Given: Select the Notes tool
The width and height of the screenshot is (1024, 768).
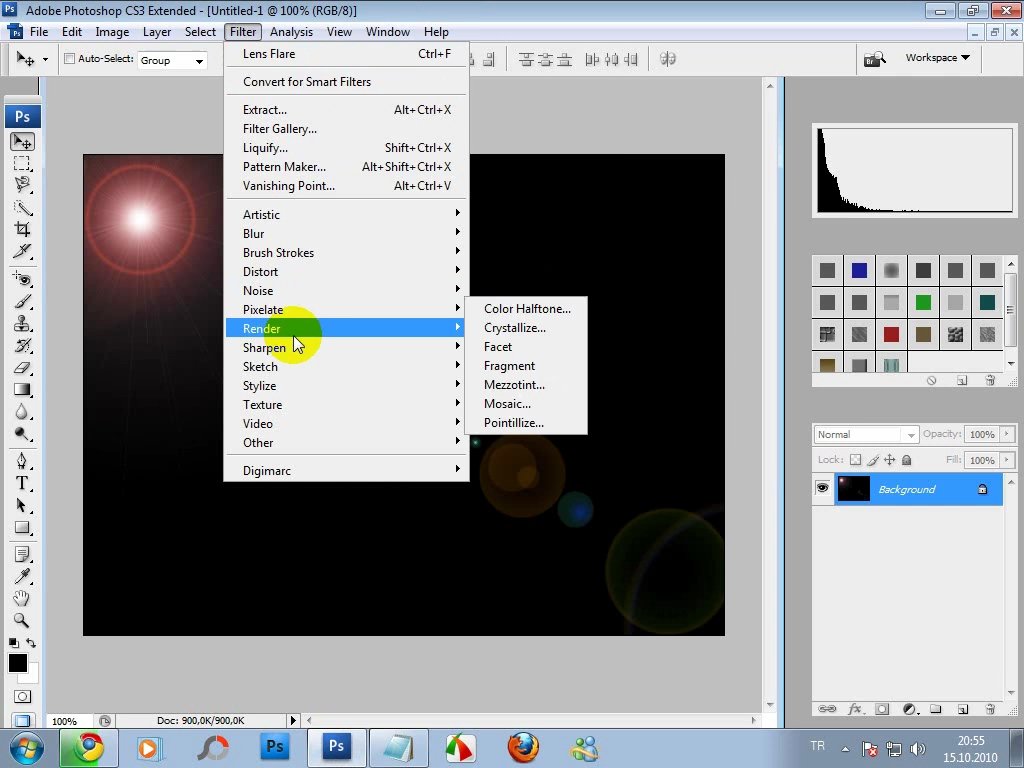Looking at the screenshot, I should [22, 555].
